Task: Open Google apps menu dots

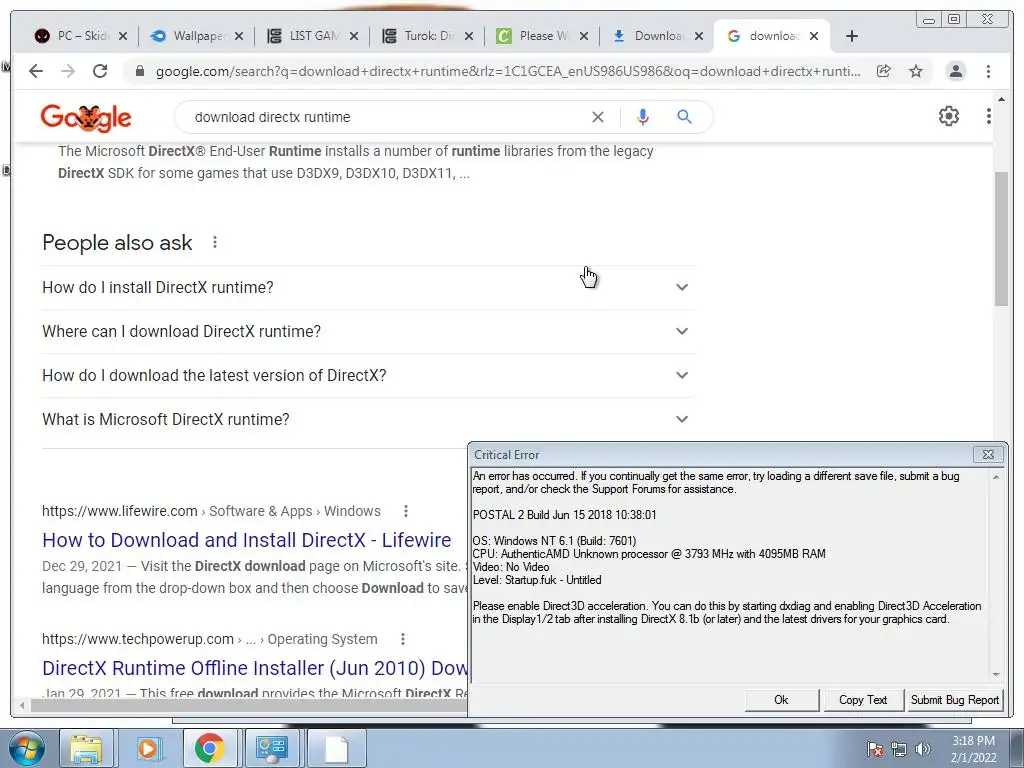Action: coord(989,116)
